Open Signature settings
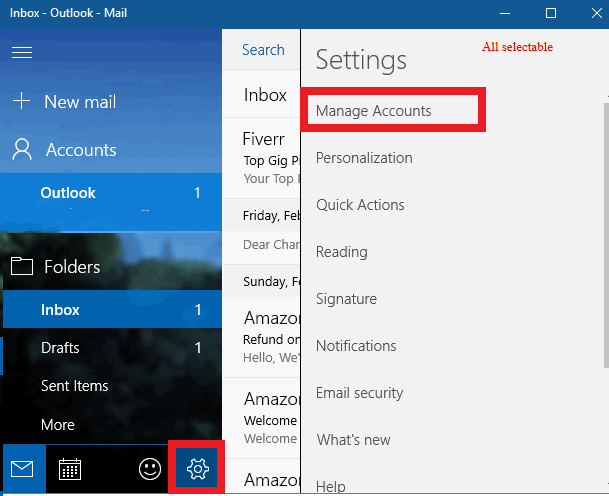This screenshot has width=609, height=496. [x=346, y=299]
